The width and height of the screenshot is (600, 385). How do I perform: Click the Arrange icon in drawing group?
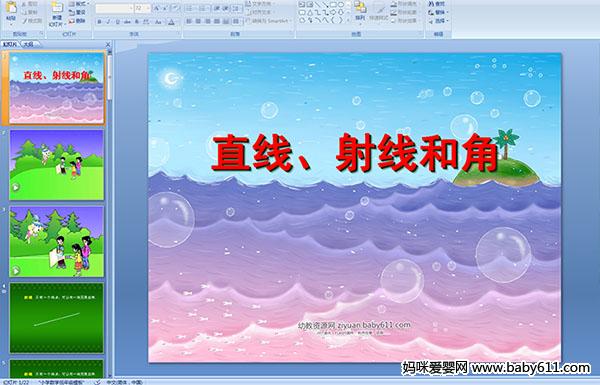[360, 11]
